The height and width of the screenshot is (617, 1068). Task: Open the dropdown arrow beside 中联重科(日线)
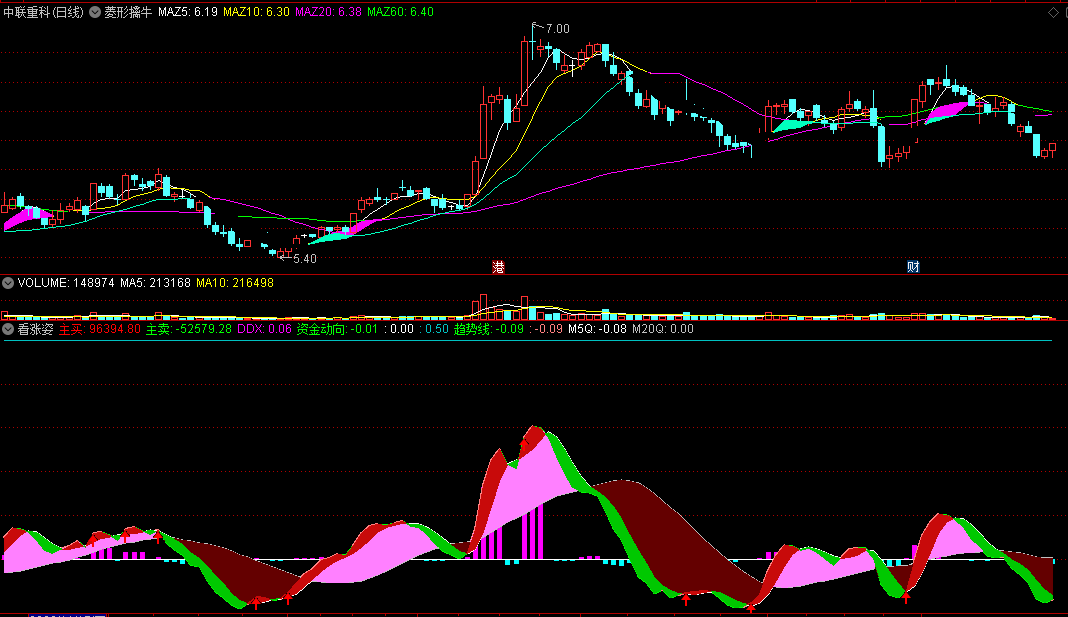[95, 12]
